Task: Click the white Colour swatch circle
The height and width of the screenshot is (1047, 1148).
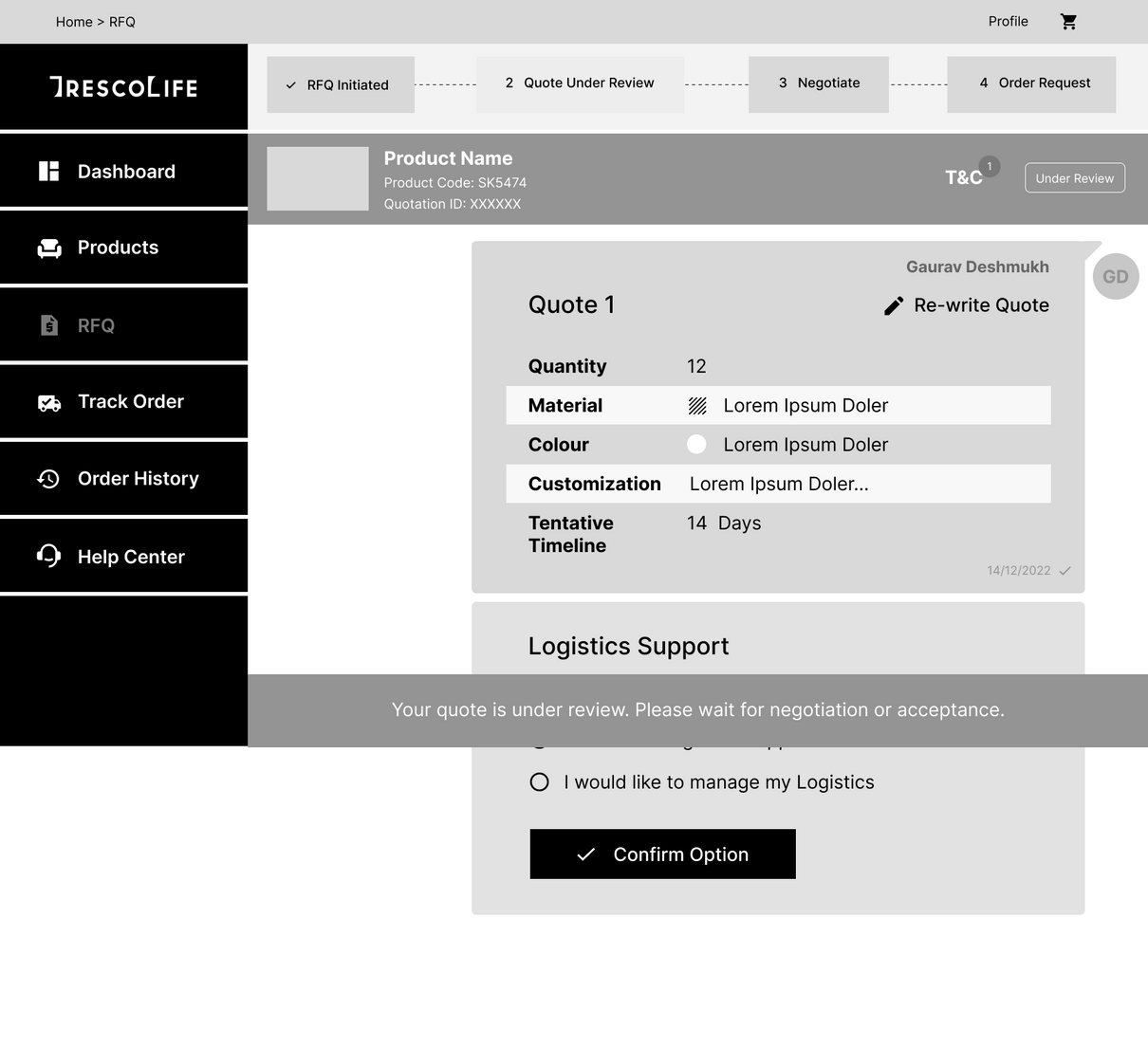Action: click(x=696, y=445)
